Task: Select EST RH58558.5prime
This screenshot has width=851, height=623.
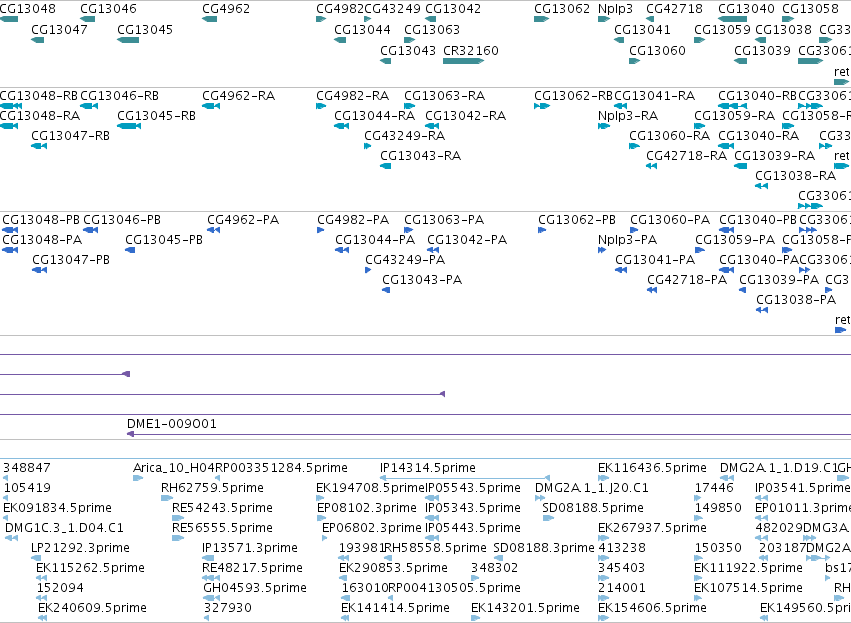Action: point(435,548)
